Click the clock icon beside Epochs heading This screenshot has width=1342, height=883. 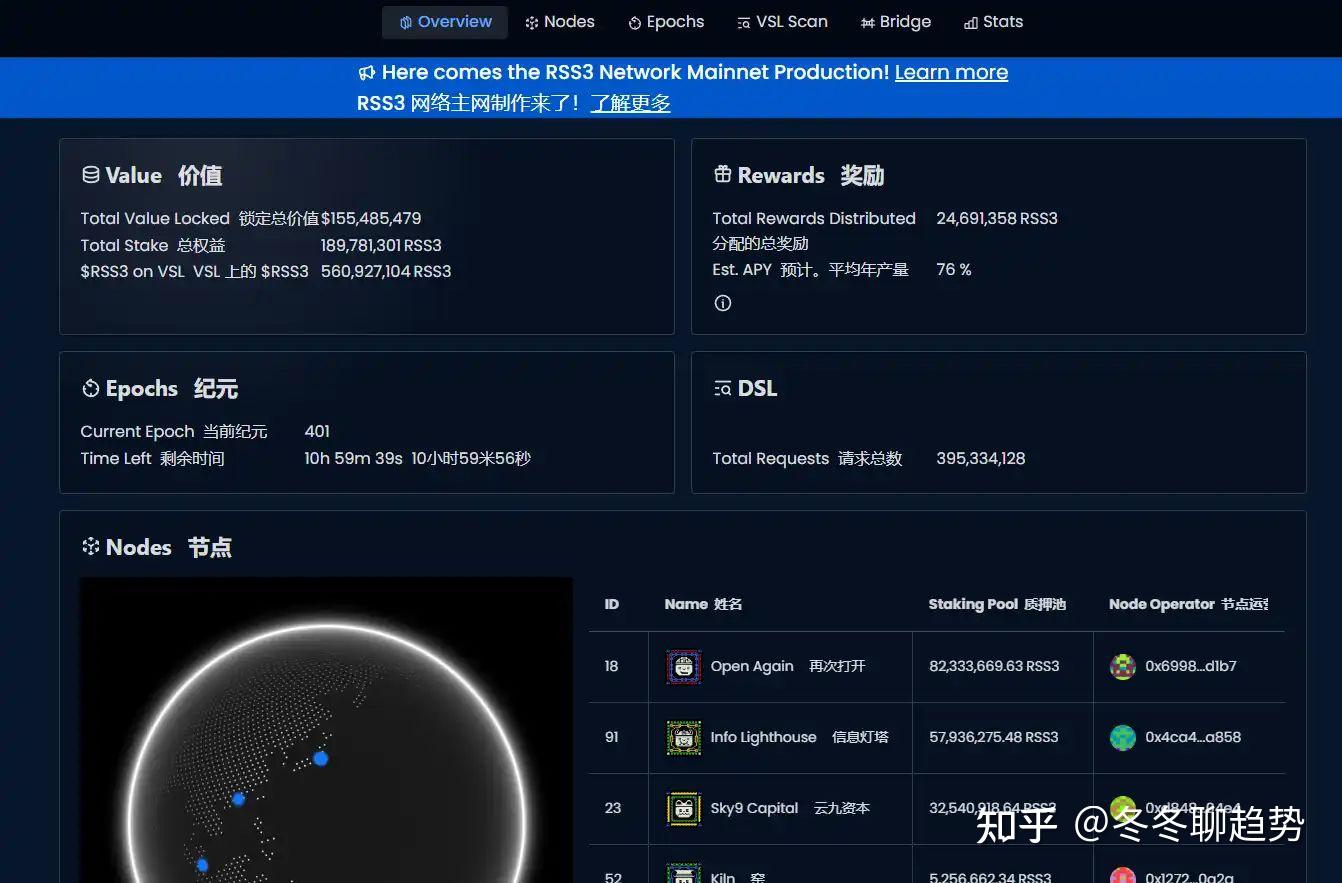point(90,388)
